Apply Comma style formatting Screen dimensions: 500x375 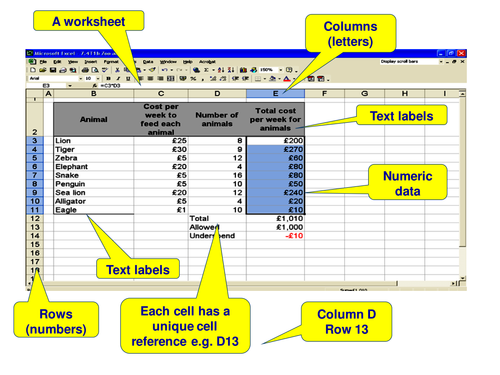(x=203, y=79)
